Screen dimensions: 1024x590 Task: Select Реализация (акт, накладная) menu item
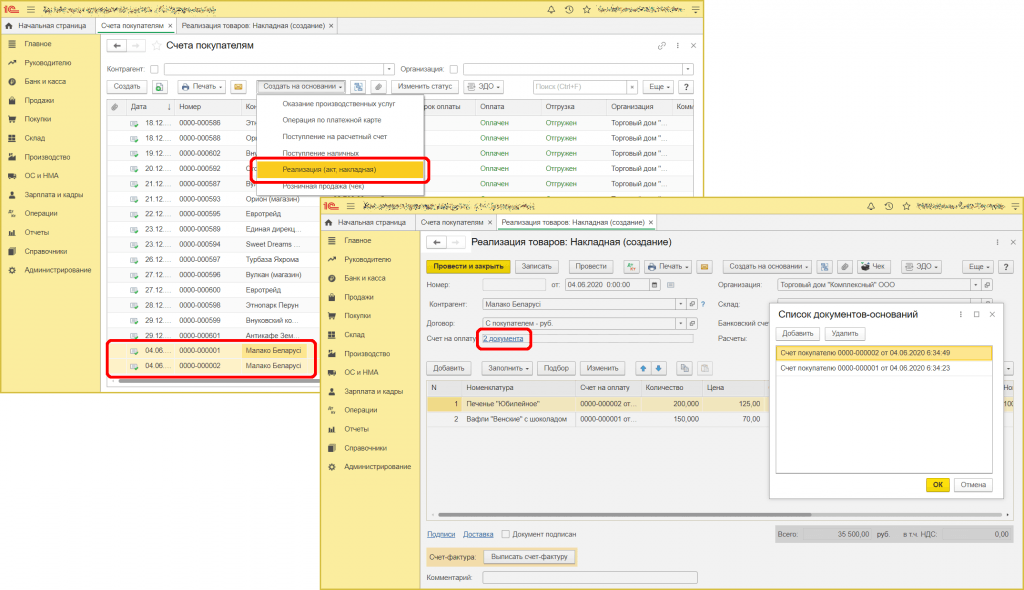(x=329, y=169)
